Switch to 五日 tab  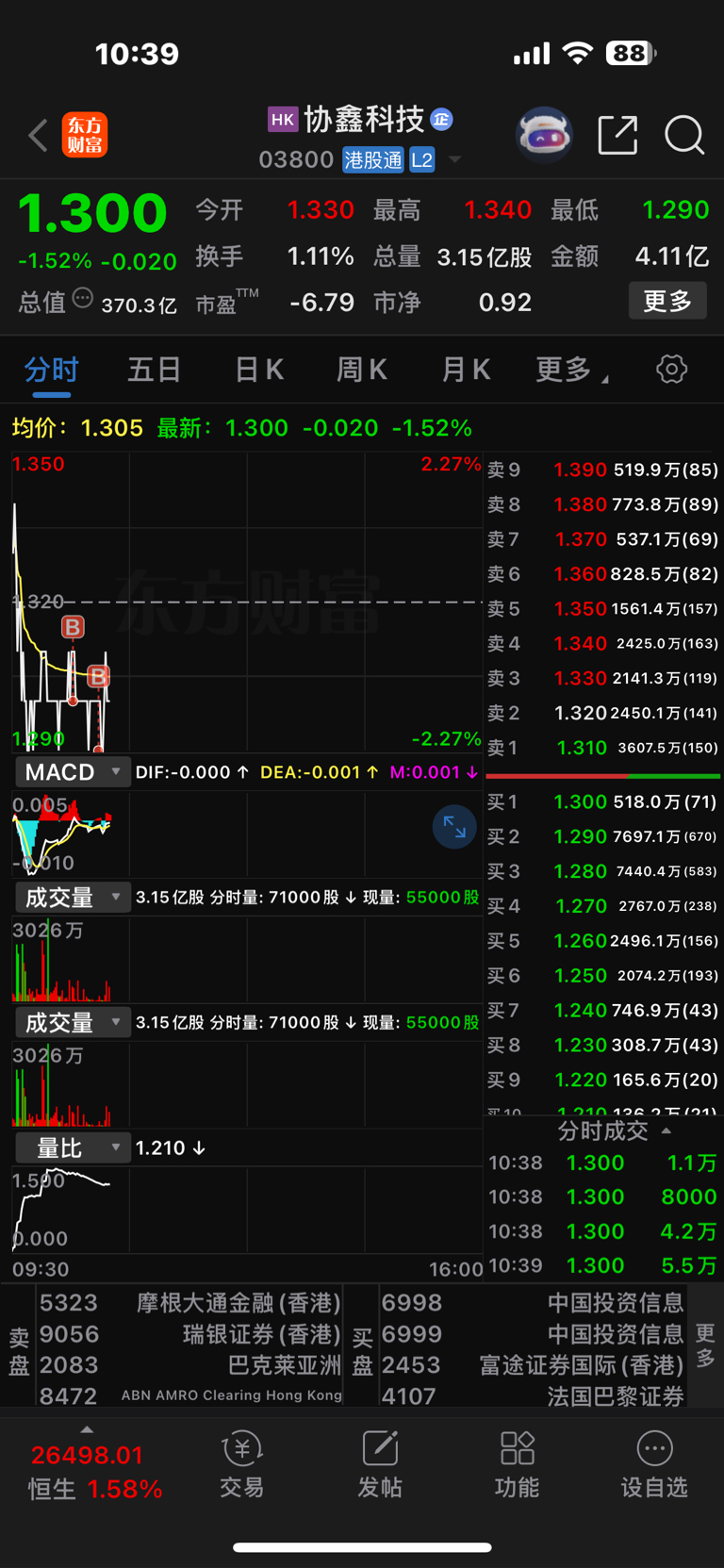[154, 369]
